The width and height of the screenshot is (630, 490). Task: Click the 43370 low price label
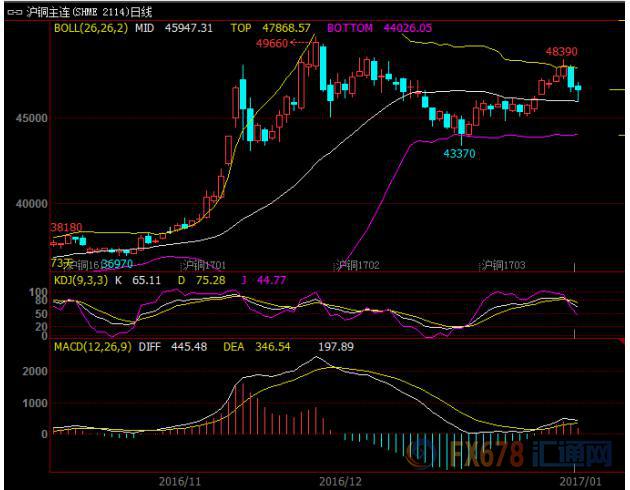click(460, 152)
